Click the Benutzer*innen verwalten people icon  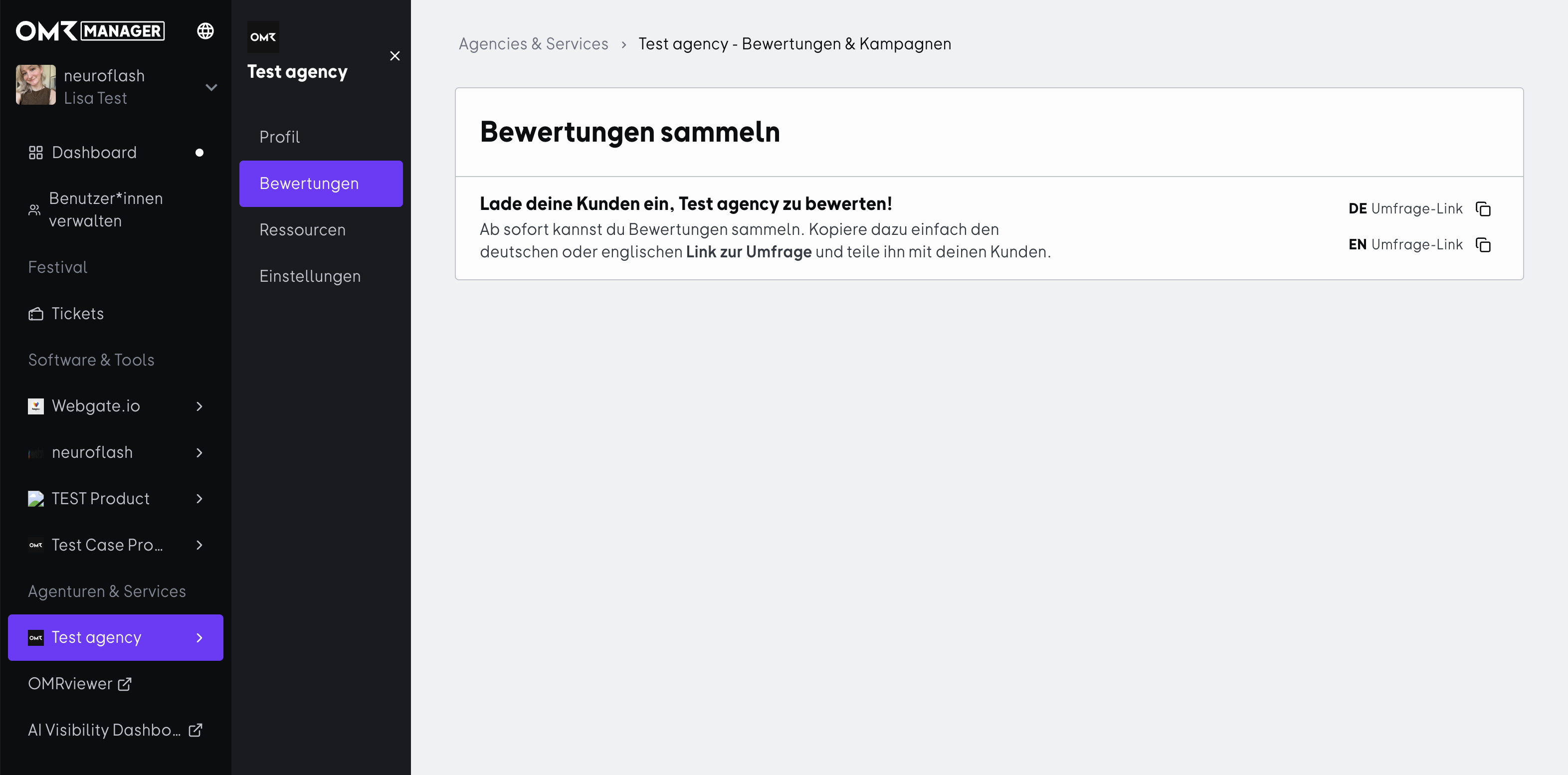35,210
